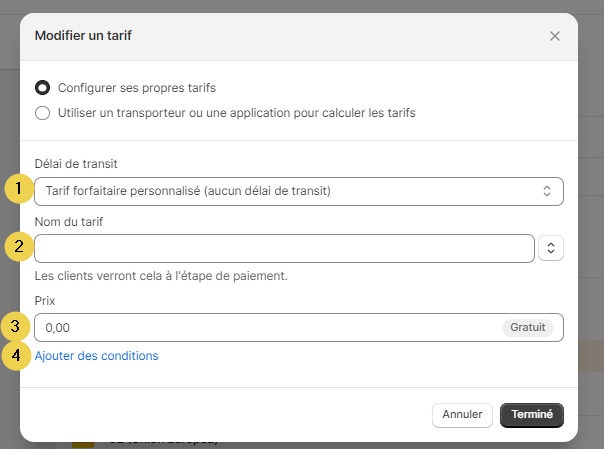Click the Gratuit badge in price field
604x449 pixels.
tap(527, 328)
